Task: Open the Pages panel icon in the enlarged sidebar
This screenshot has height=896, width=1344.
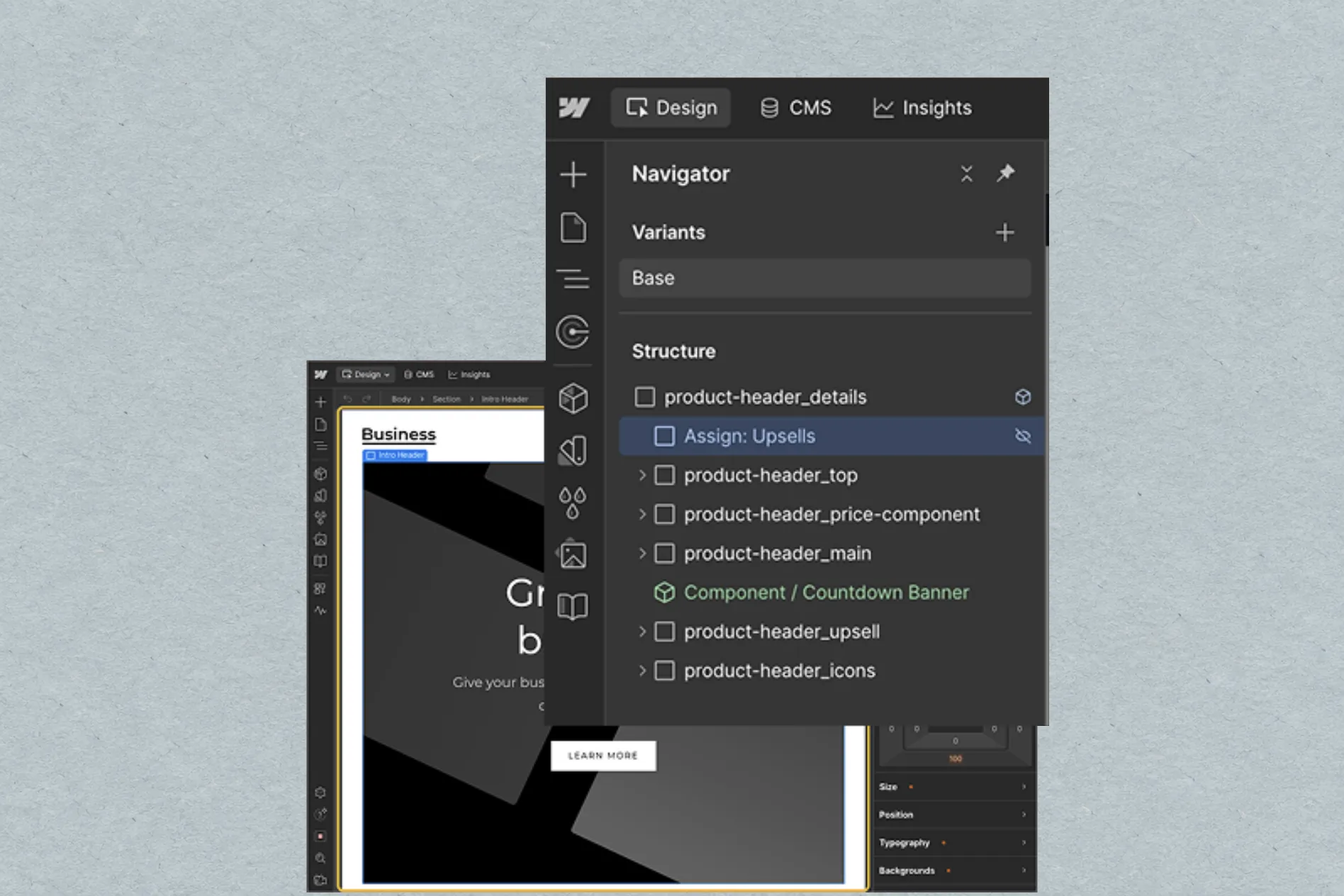Action: (573, 228)
